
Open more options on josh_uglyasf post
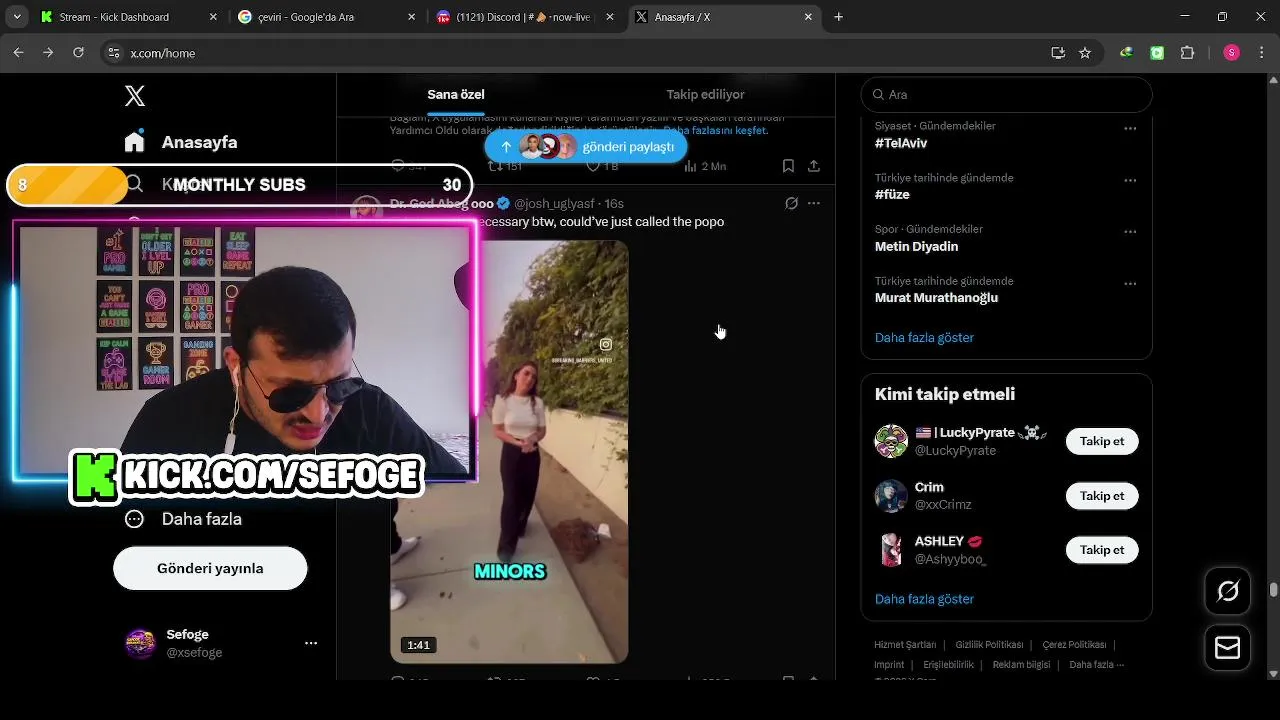point(814,203)
